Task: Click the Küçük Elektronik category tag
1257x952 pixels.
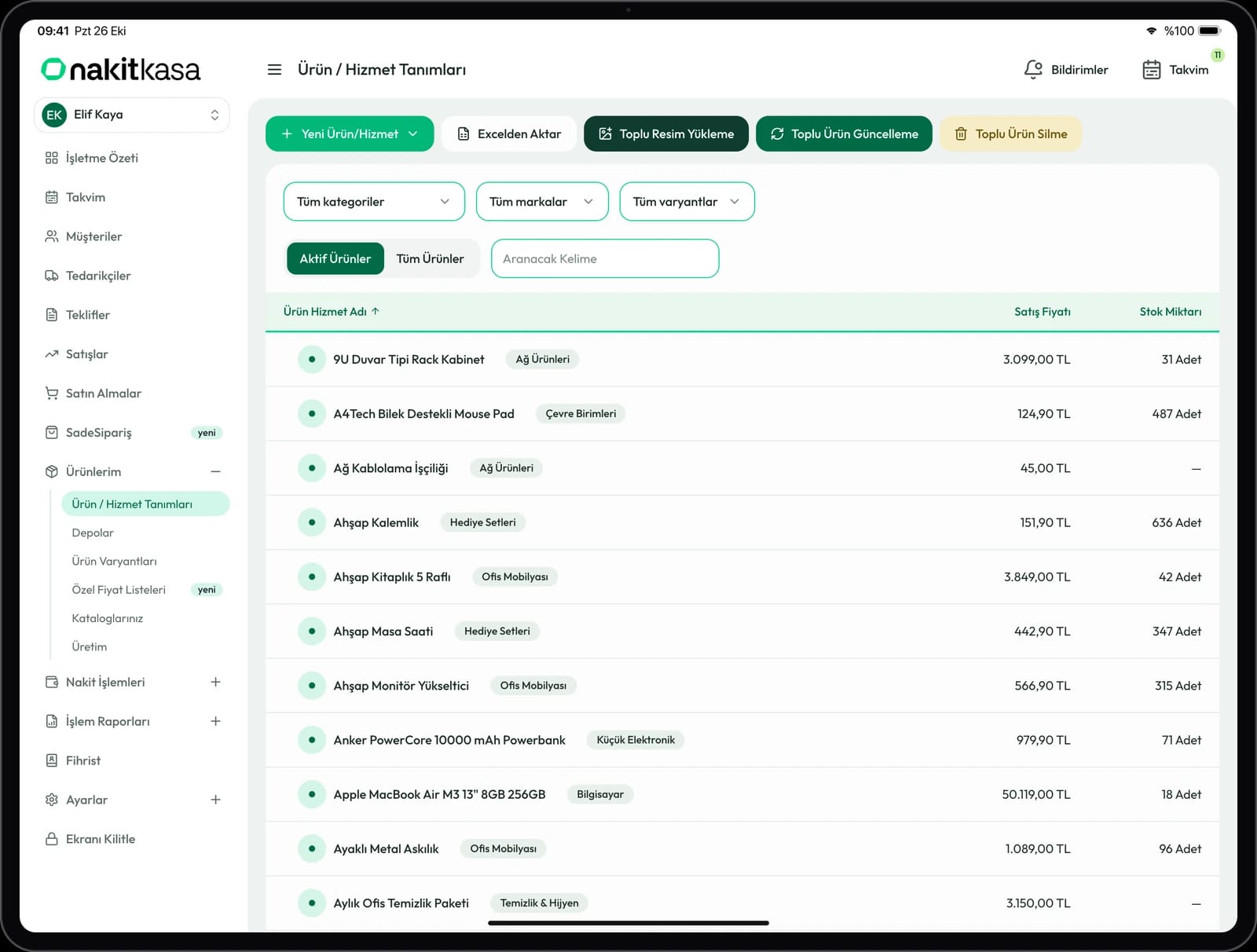Action: click(x=636, y=740)
